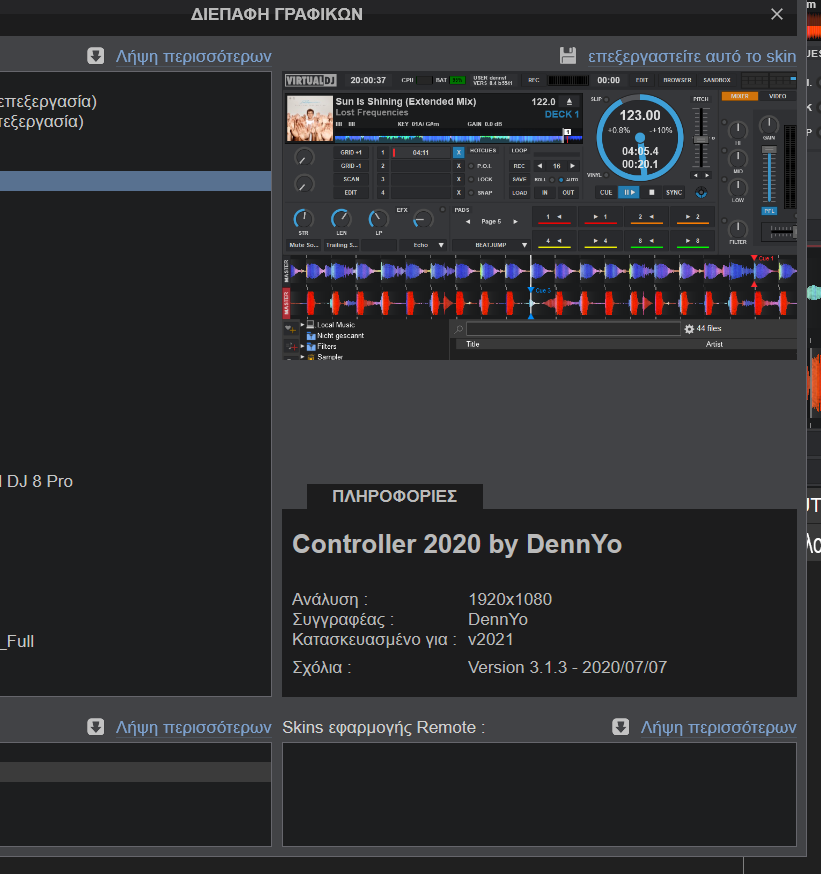This screenshot has height=874, width=821.
Task: Click the 'v2021' value
Action: pos(490,639)
